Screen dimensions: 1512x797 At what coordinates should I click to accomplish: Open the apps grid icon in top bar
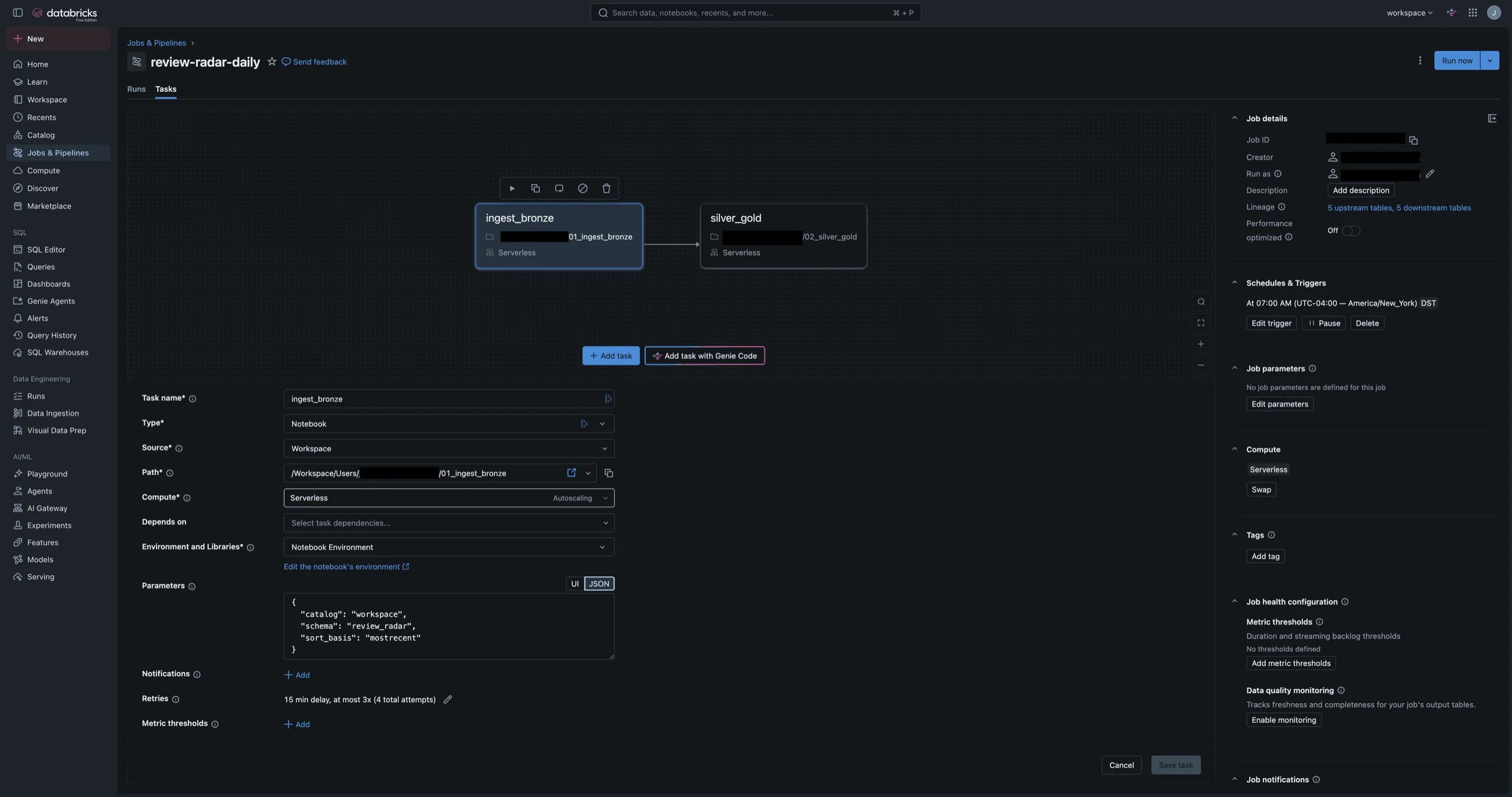click(1472, 12)
